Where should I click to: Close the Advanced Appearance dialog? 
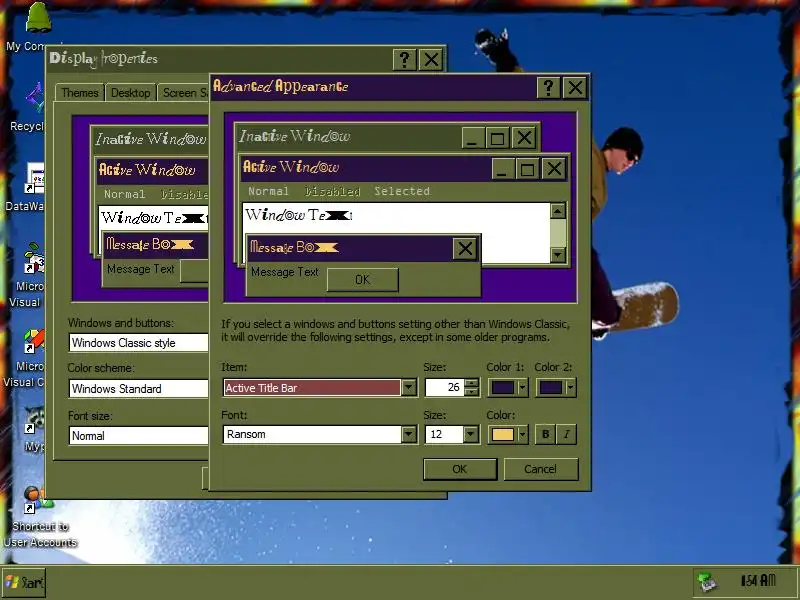coord(575,88)
